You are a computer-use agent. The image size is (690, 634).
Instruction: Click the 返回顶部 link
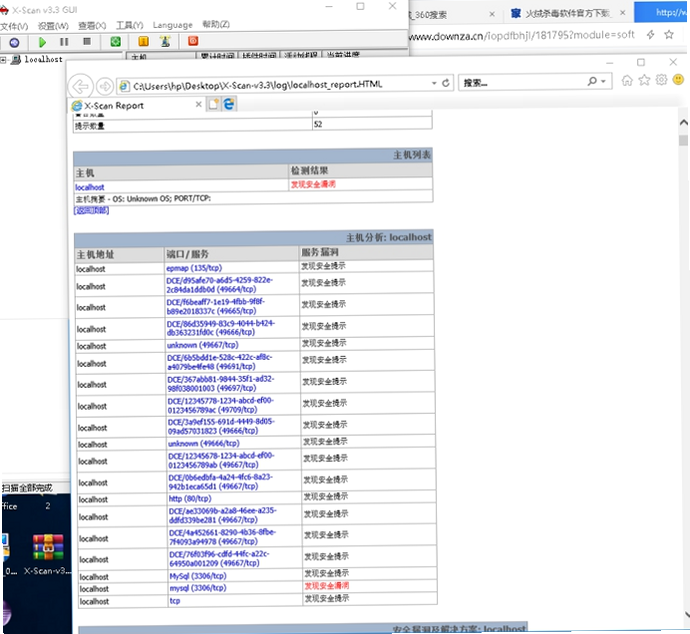click(92, 210)
